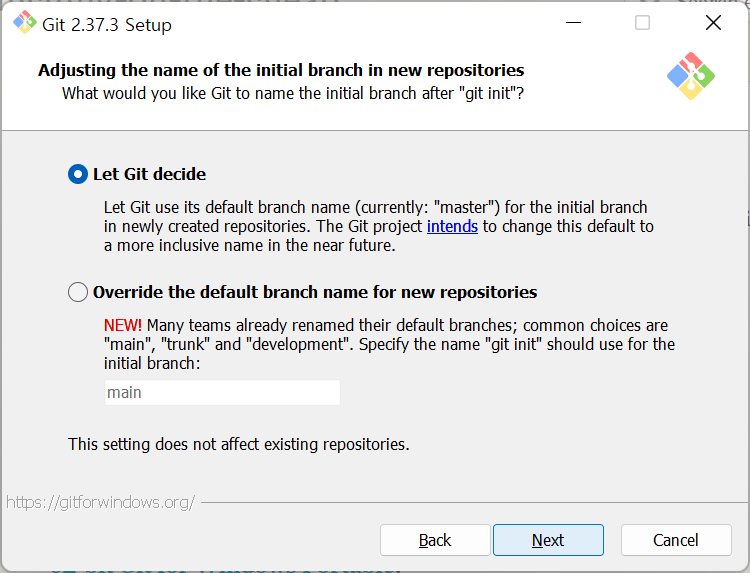Select "Override the default branch name" radio option

click(x=78, y=292)
